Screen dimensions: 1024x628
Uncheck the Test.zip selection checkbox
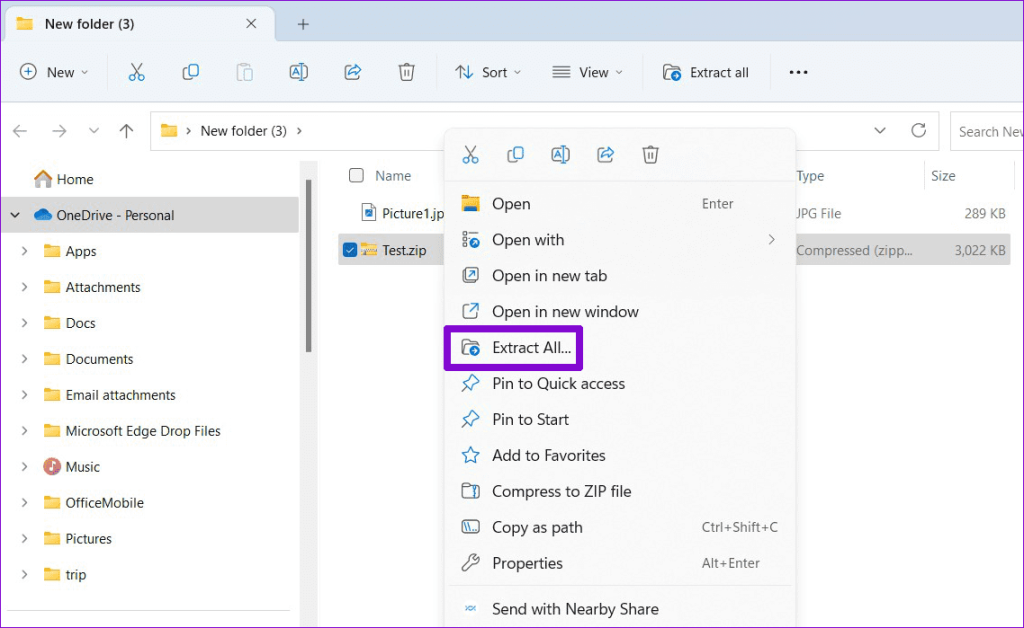(x=350, y=249)
